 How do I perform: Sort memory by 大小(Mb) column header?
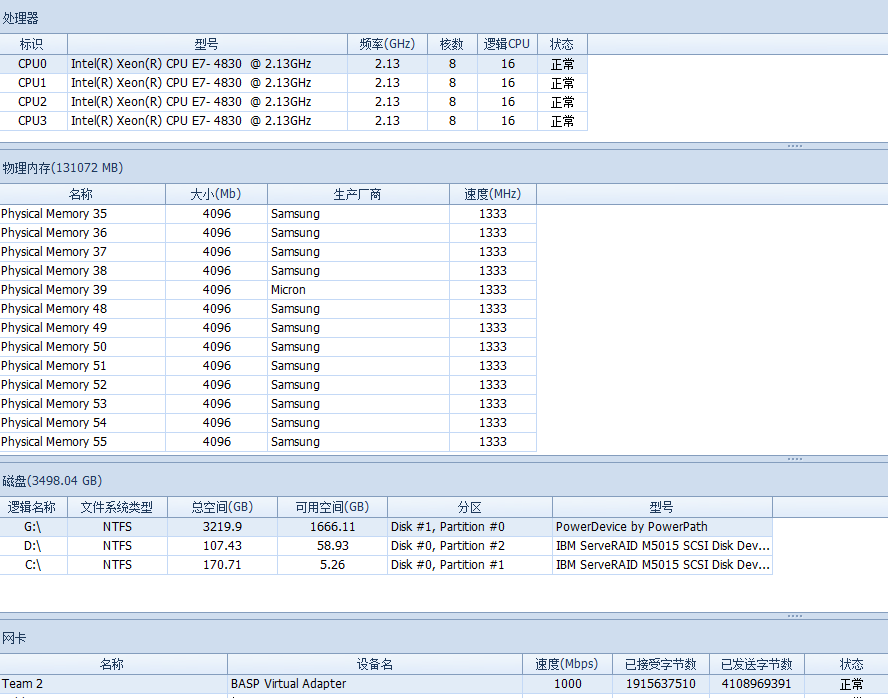[216, 194]
